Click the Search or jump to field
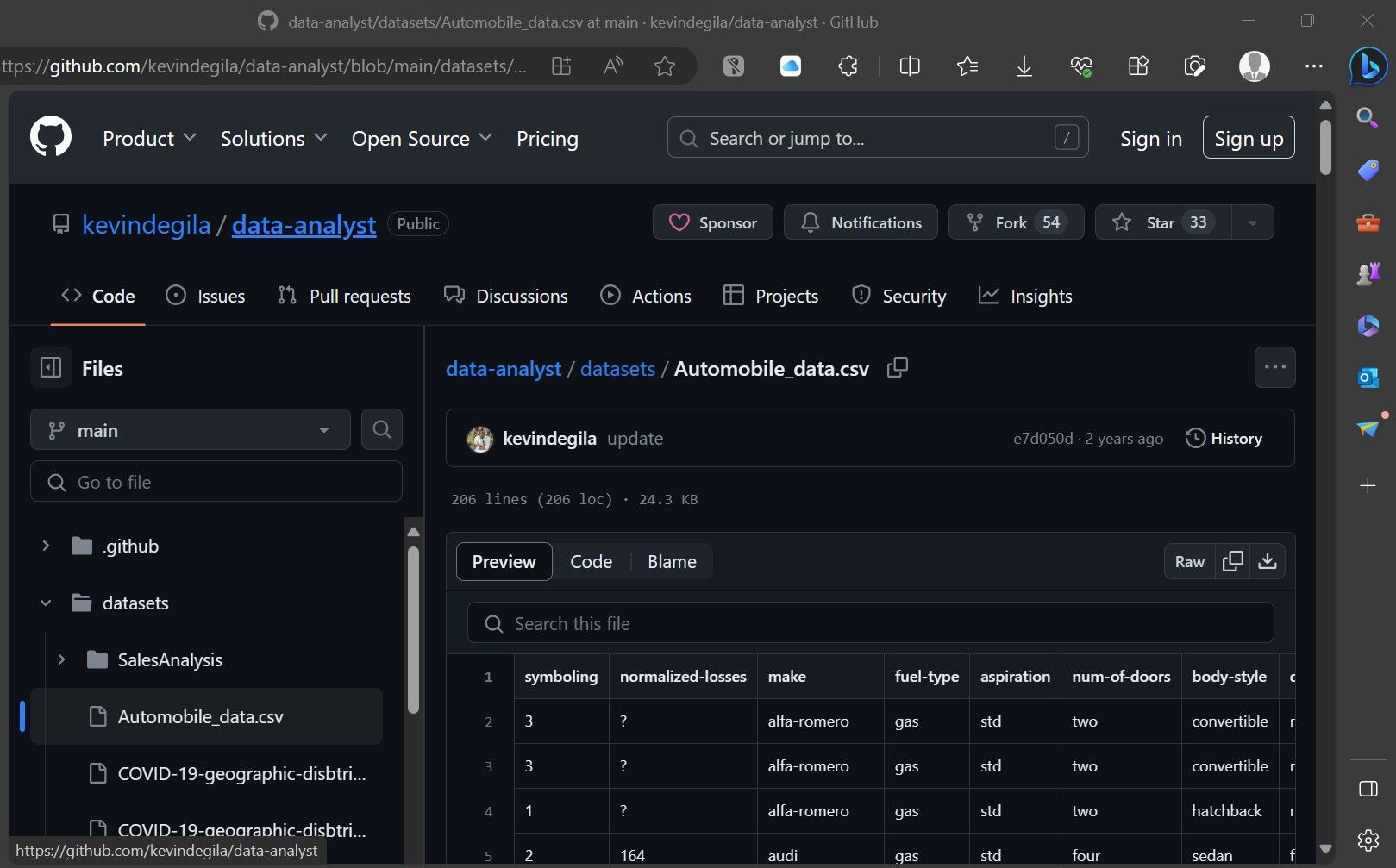Viewport: 1396px width, 868px height. tap(878, 137)
